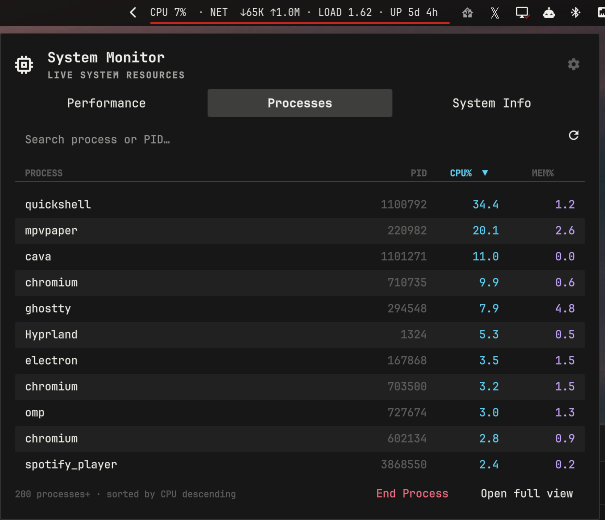Viewport: 605px width, 520px height.
Task: Switch to the Performance tab
Action: click(x=106, y=103)
